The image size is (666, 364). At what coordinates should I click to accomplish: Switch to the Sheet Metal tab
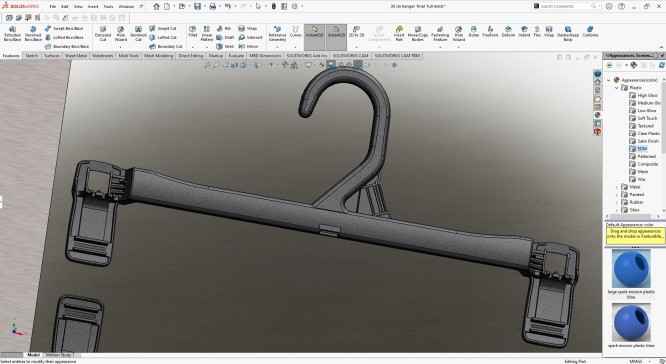(76, 56)
